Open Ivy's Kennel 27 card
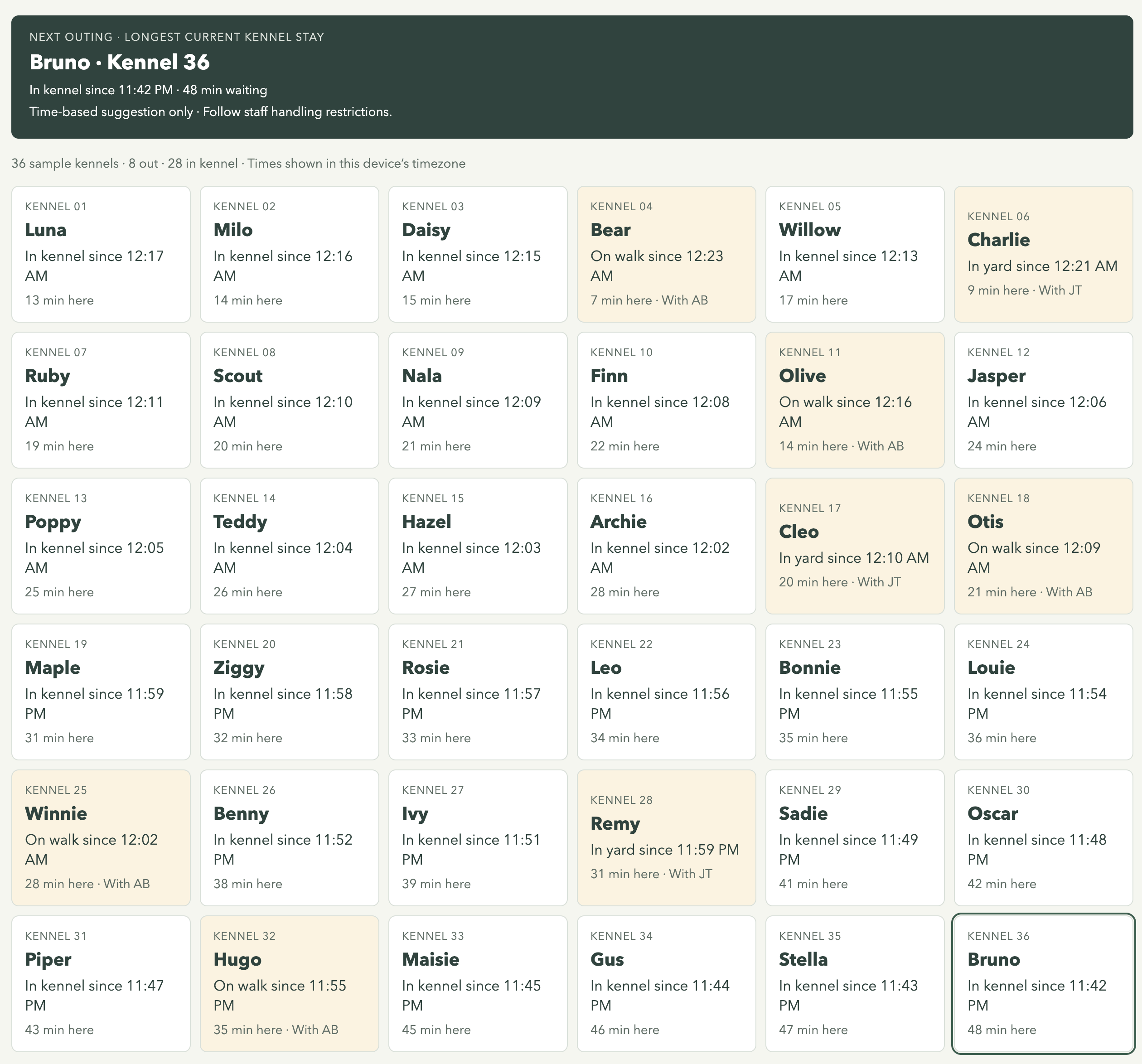Screen dimensions: 1142x1064 pyautogui.click(x=478, y=837)
